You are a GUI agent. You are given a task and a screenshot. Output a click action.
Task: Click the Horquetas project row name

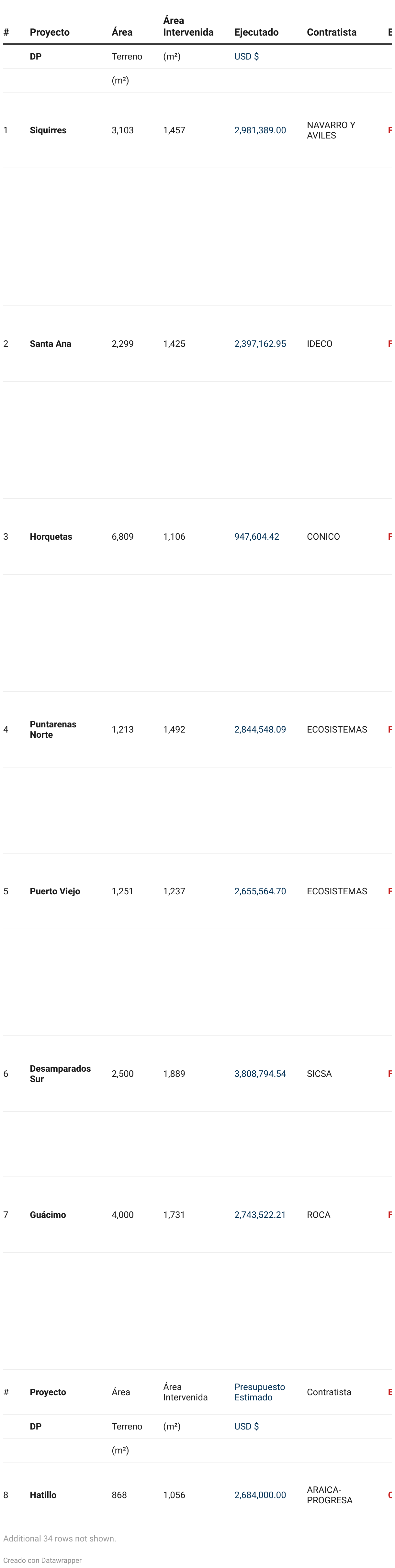[x=51, y=536]
